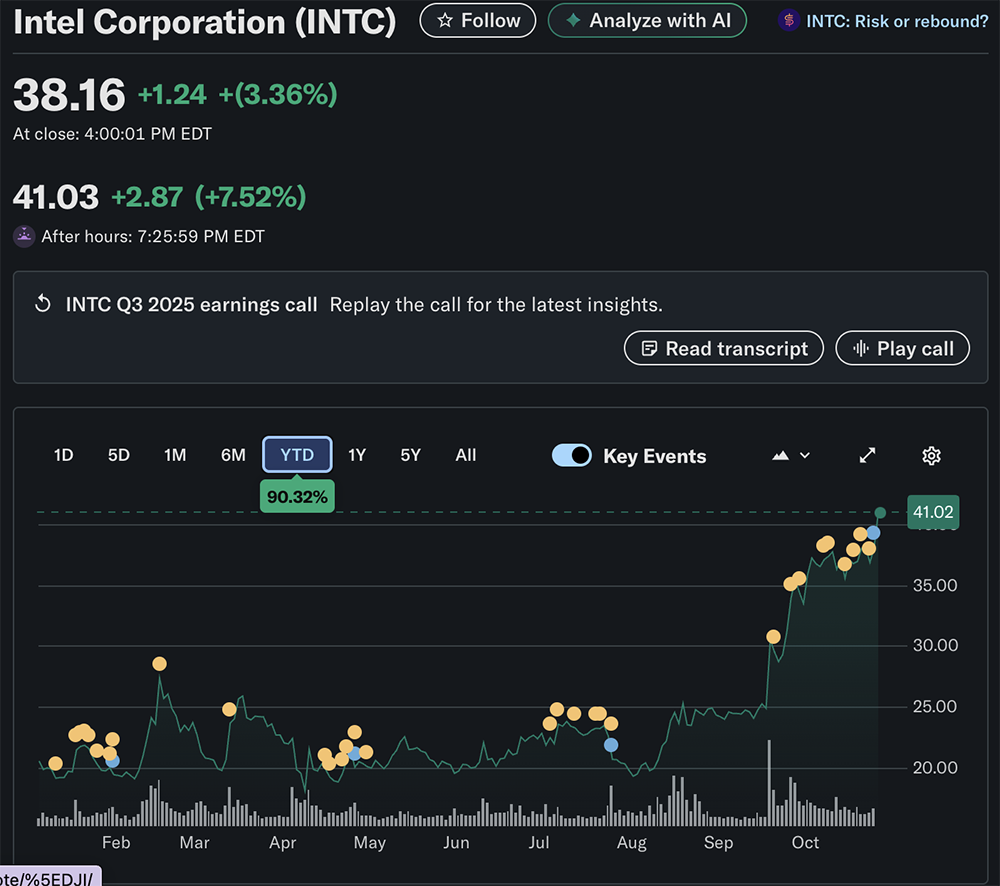
Task: Open Read transcript for earnings call
Action: click(723, 349)
